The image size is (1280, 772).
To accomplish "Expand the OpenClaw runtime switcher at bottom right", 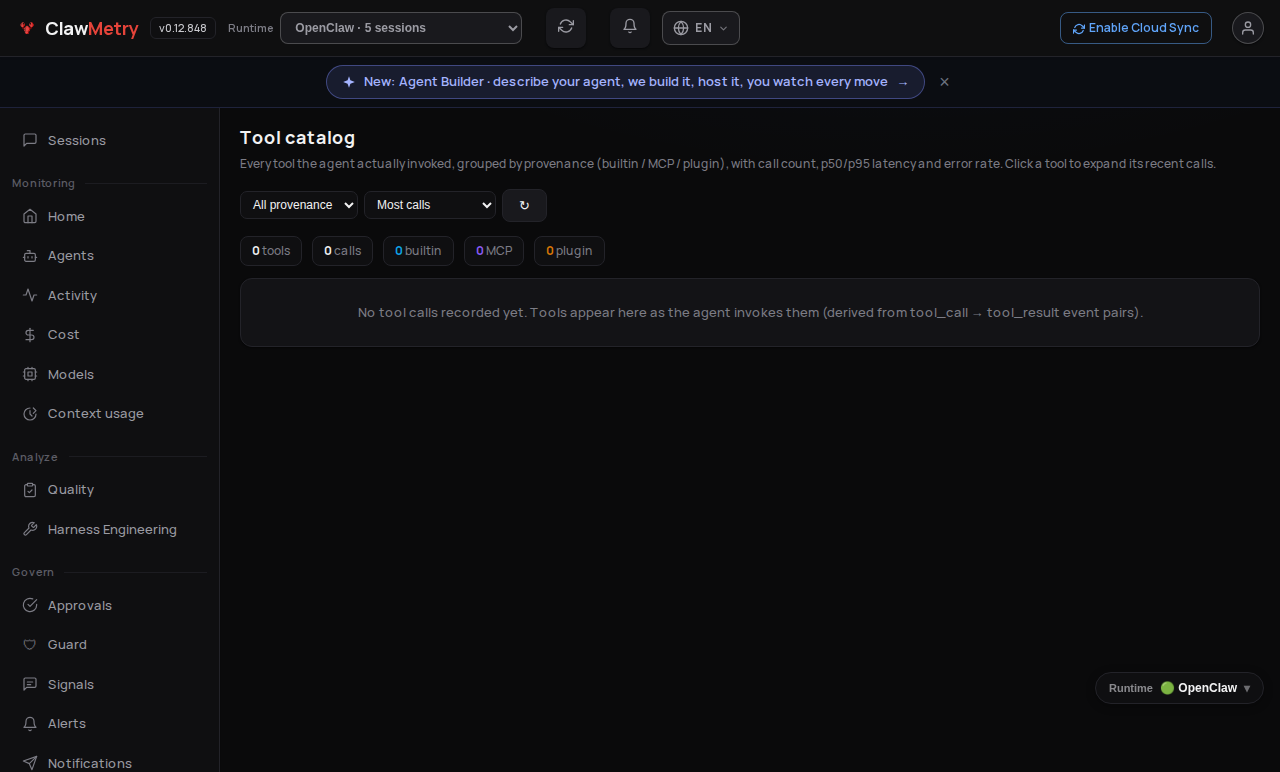I will 1179,688.
